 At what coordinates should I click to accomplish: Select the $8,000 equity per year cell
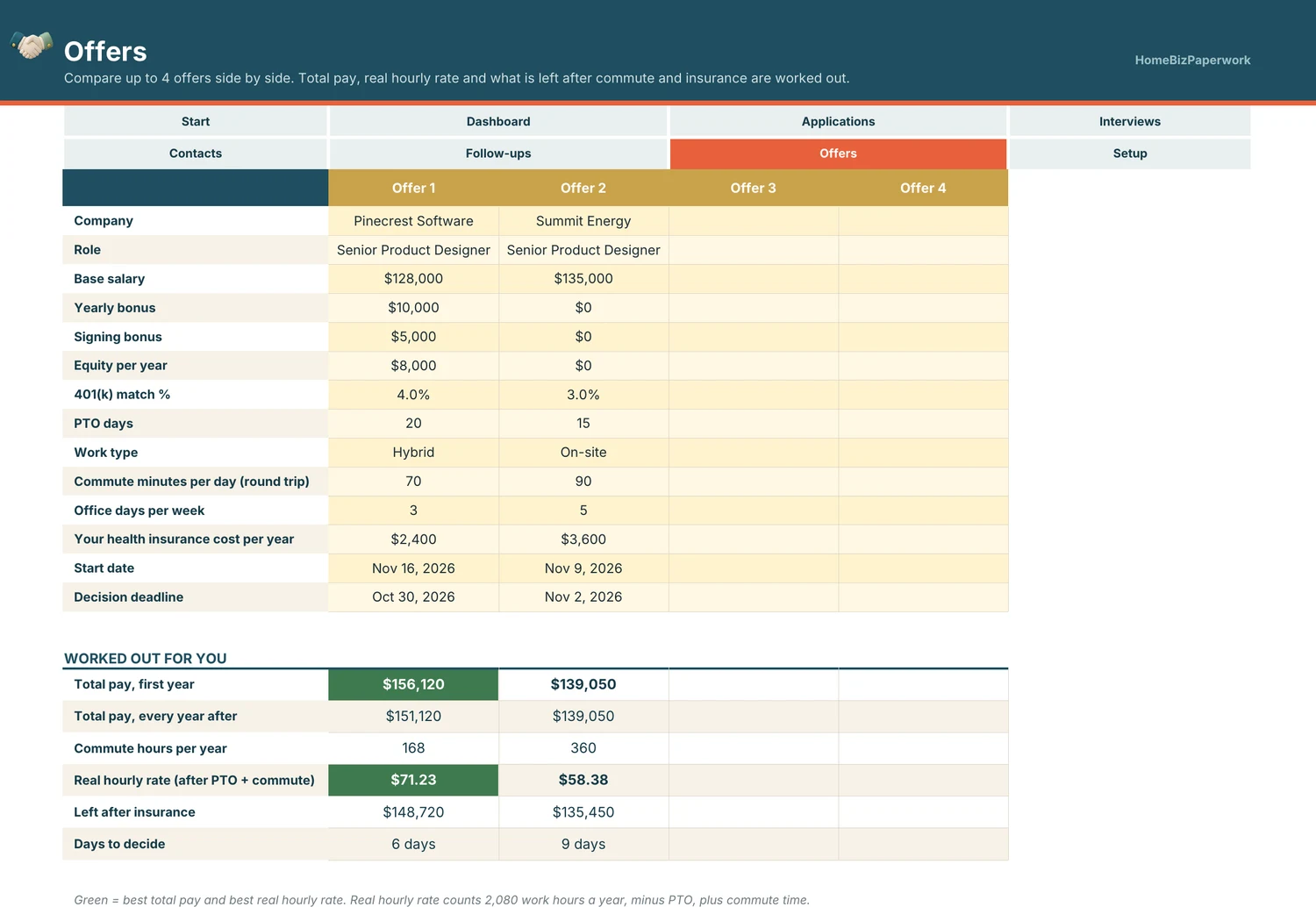tap(413, 366)
